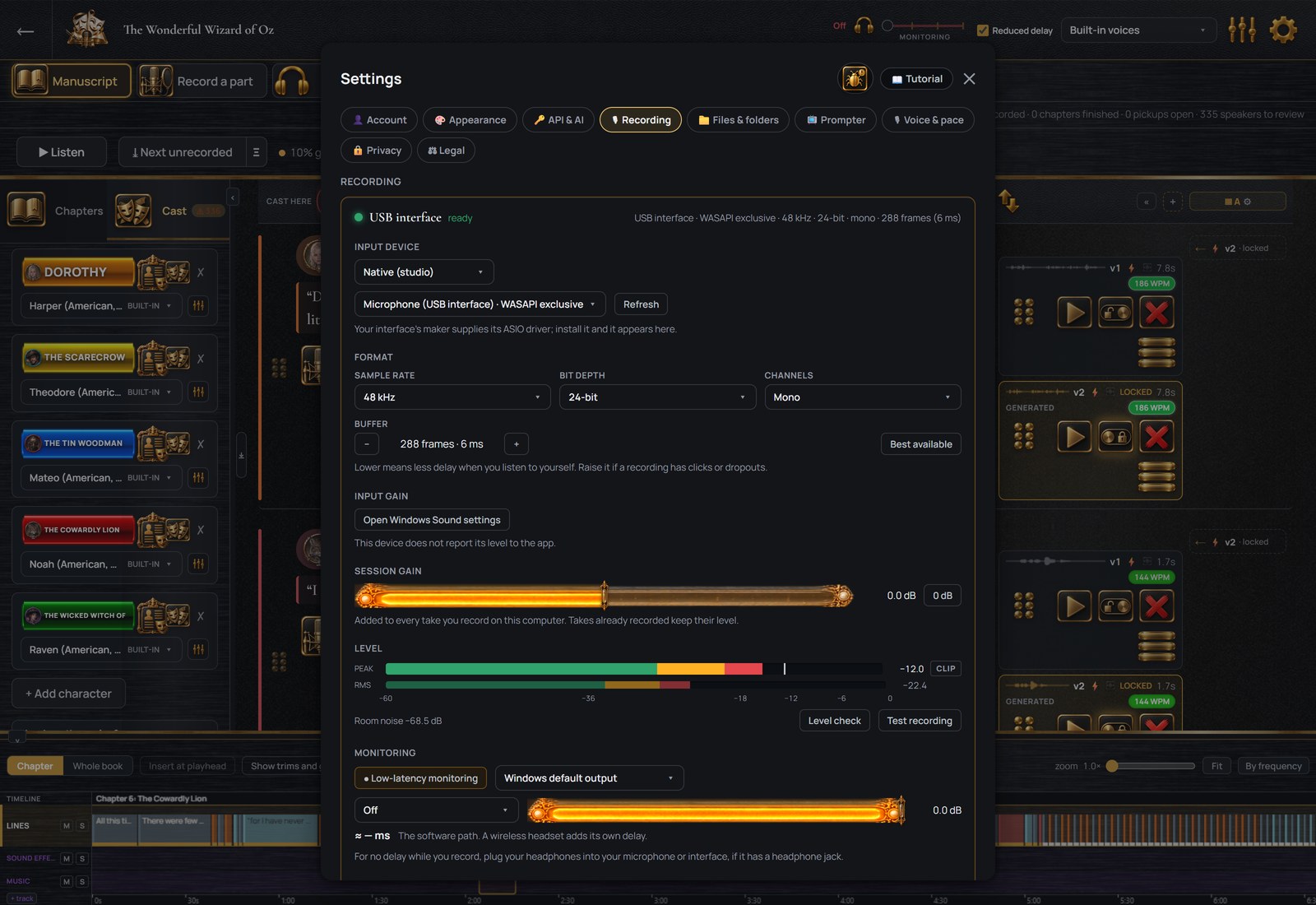Click the Refresh devices button
Image resolution: width=1316 pixels, height=905 pixels.
click(642, 304)
